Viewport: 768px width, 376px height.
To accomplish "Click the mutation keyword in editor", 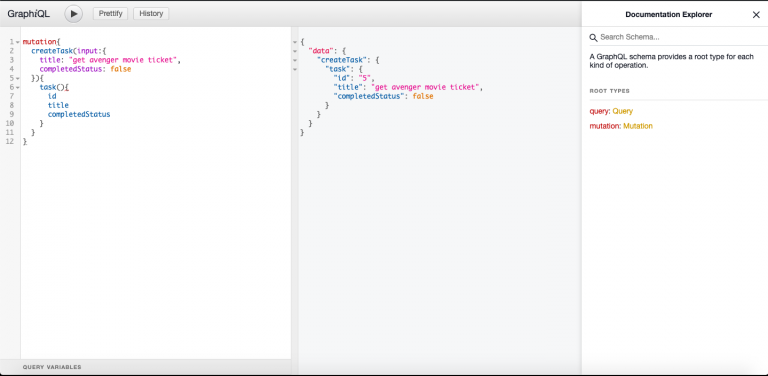I will click(x=40, y=42).
